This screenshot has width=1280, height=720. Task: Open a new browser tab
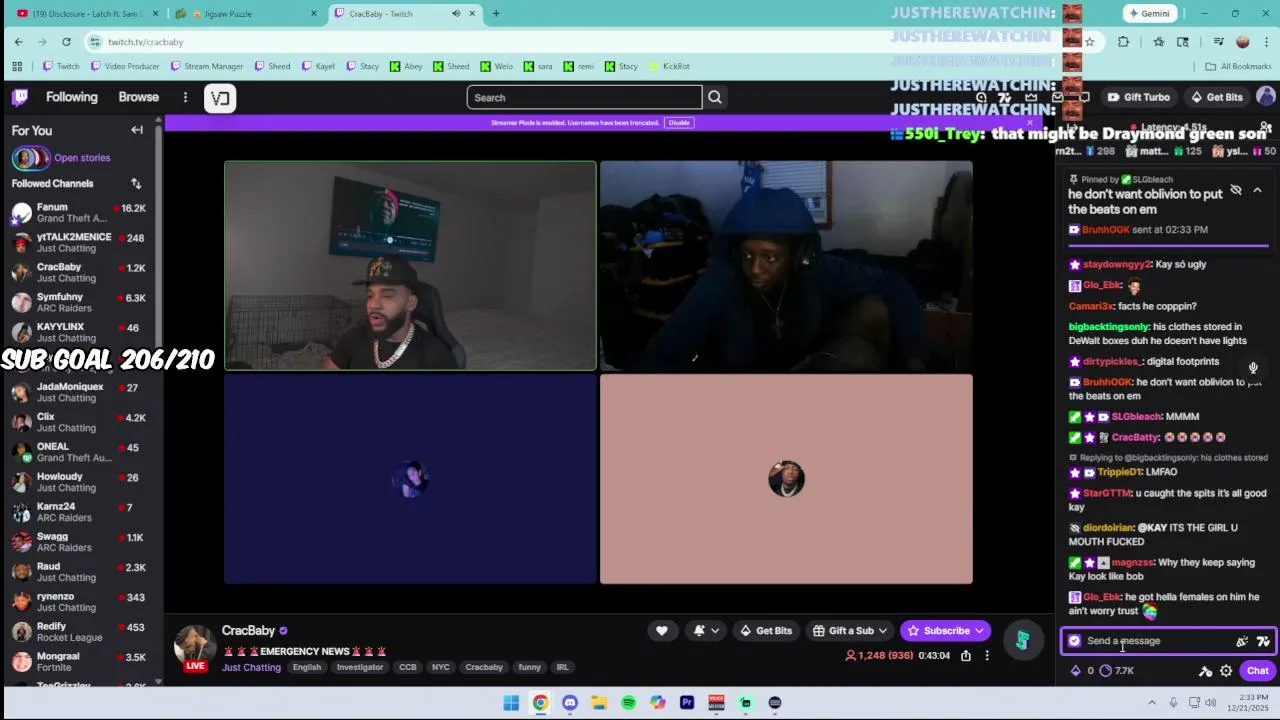click(496, 13)
